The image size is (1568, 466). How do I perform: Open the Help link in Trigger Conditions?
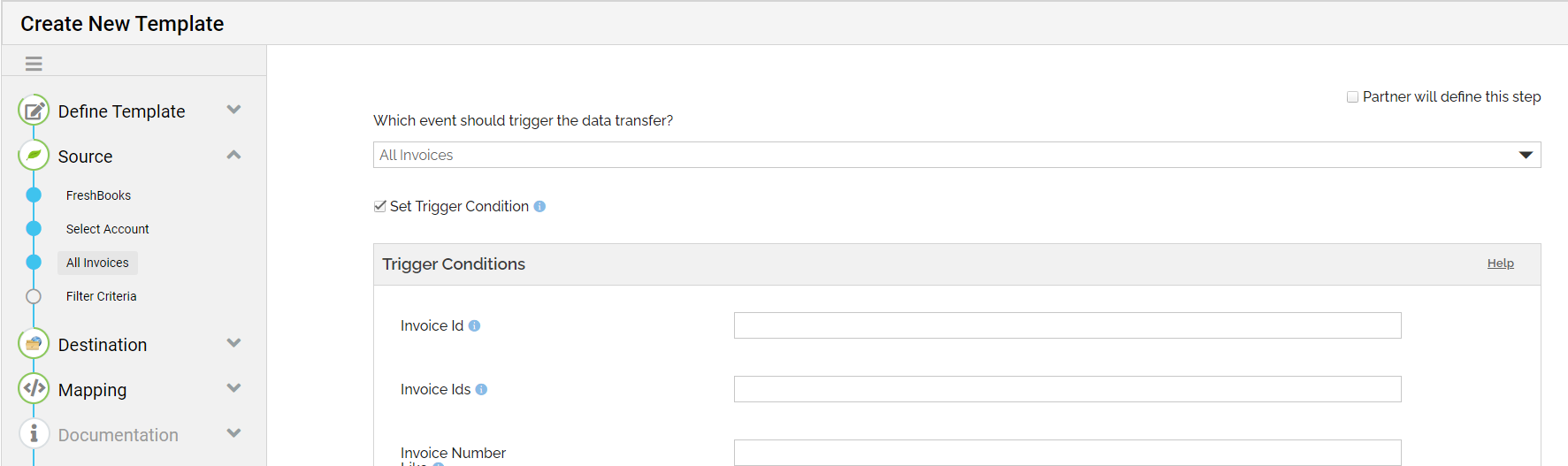1500,264
